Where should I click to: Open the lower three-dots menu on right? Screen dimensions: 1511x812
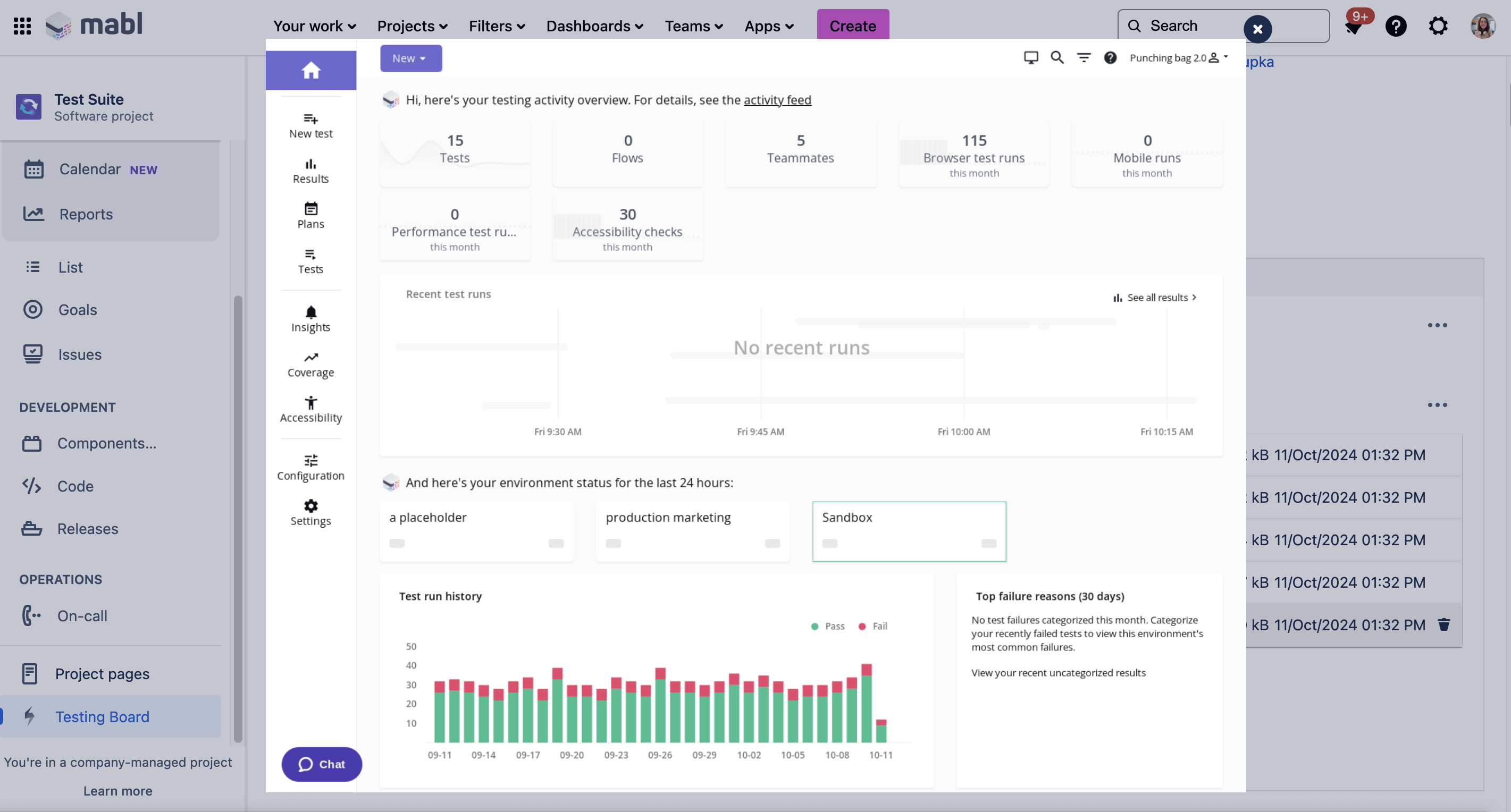tap(1437, 405)
